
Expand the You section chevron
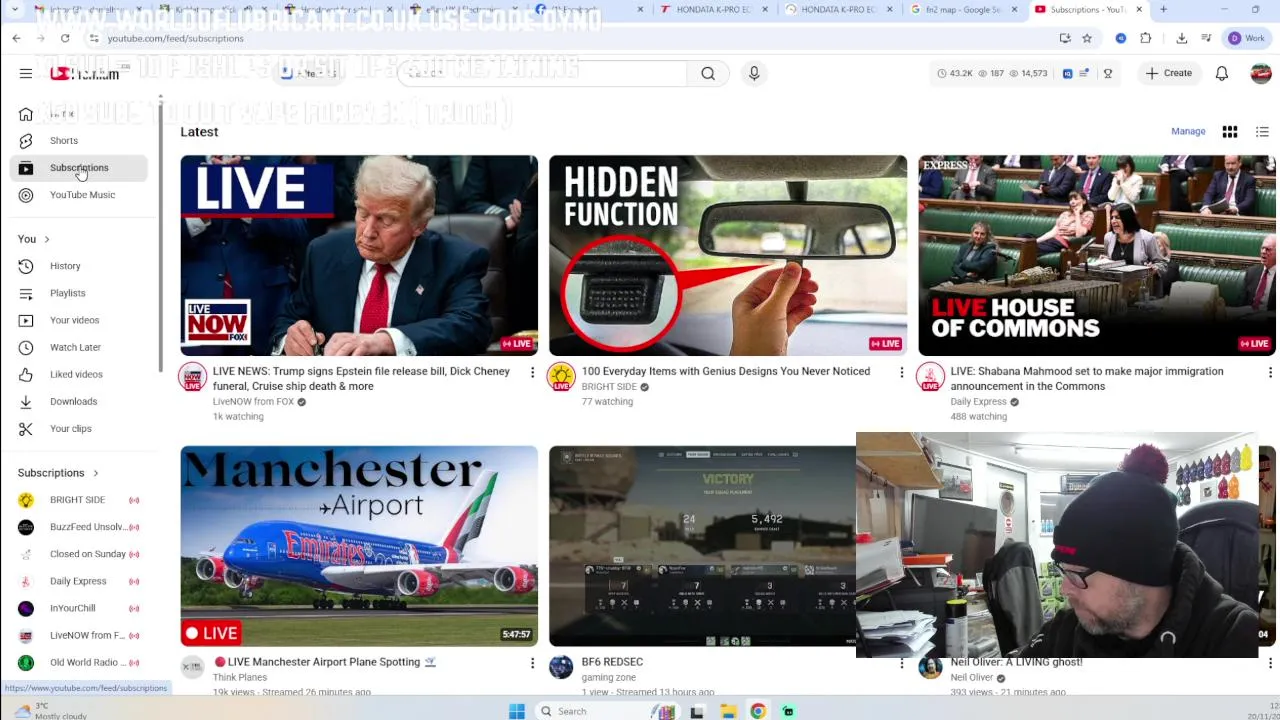click(46, 239)
